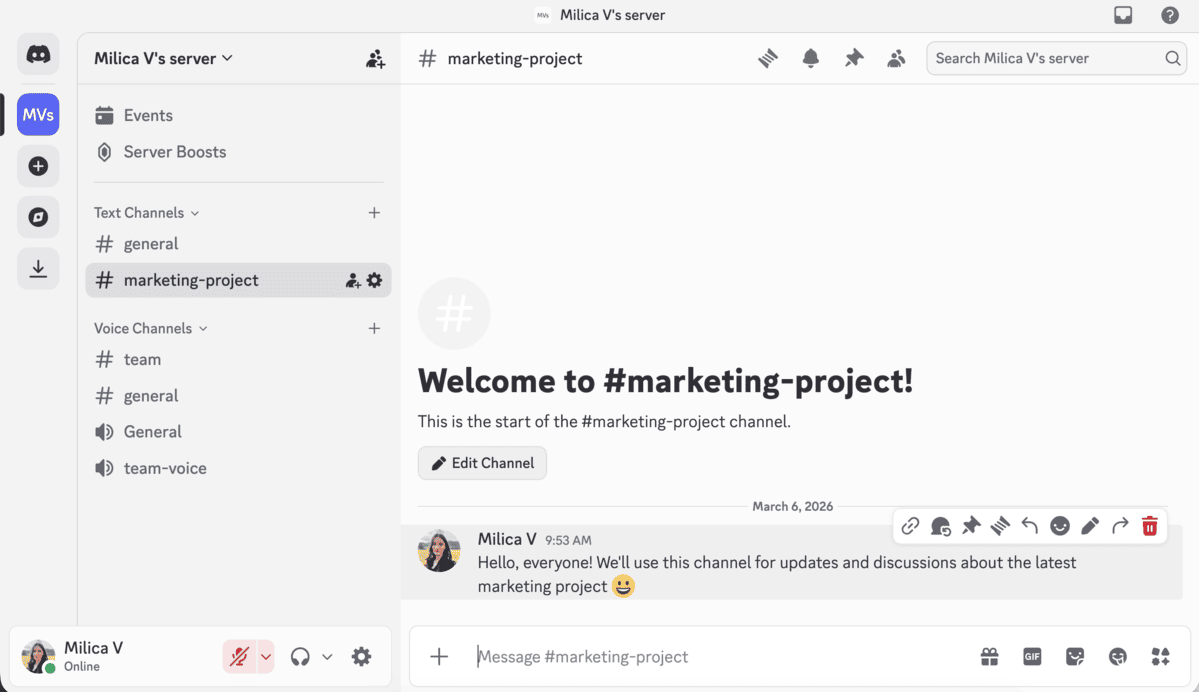Image resolution: width=1199 pixels, height=692 pixels.
Task: Collapse the Voice Channels category
Action: pos(150,329)
